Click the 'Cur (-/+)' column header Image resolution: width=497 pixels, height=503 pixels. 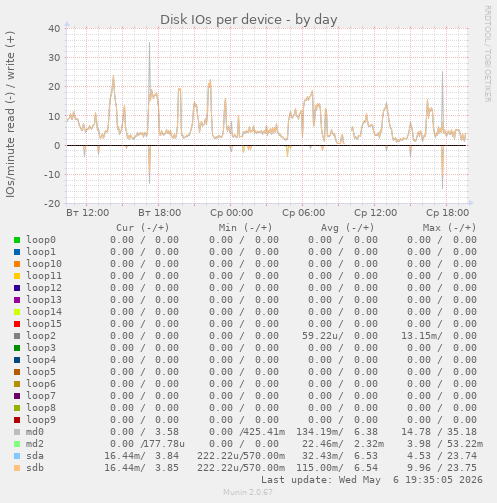143,228
